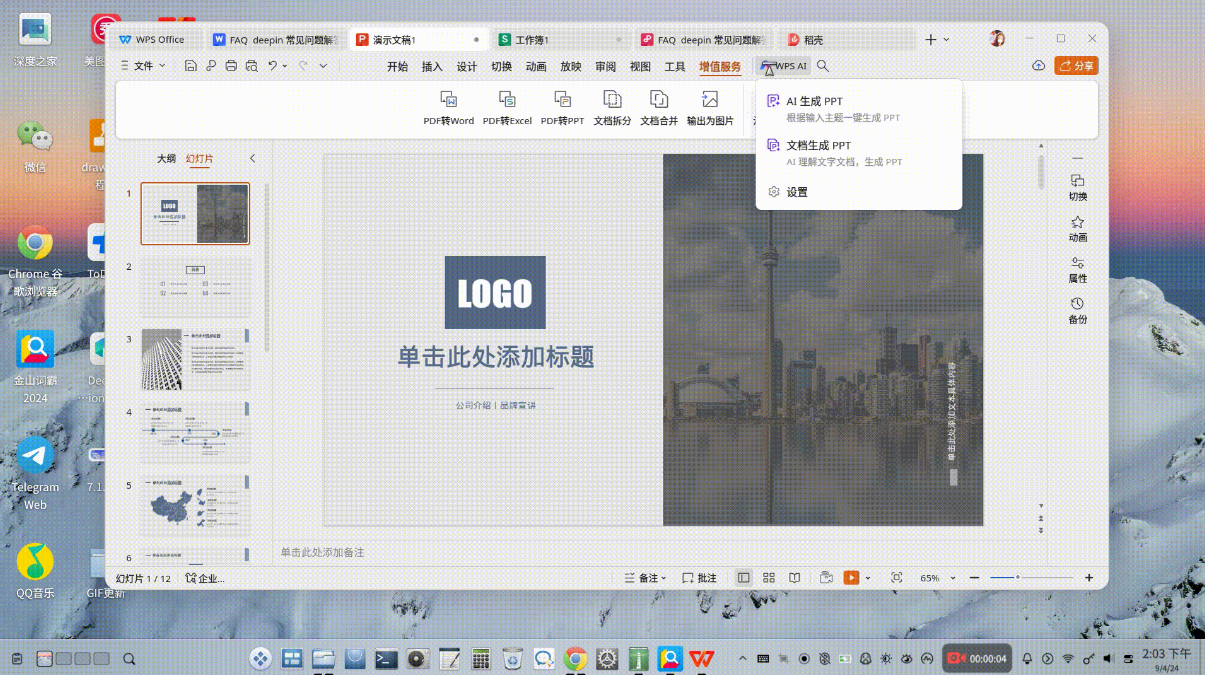Toggle the 批注 comments display
This screenshot has height=675, width=1205.
pyautogui.click(x=699, y=578)
